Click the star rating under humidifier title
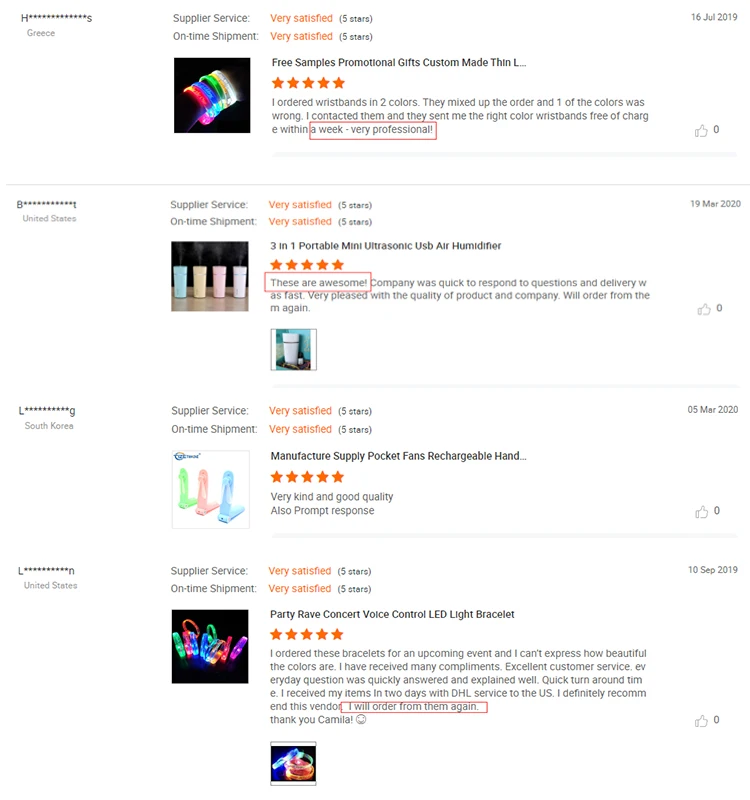 [x=307, y=265]
